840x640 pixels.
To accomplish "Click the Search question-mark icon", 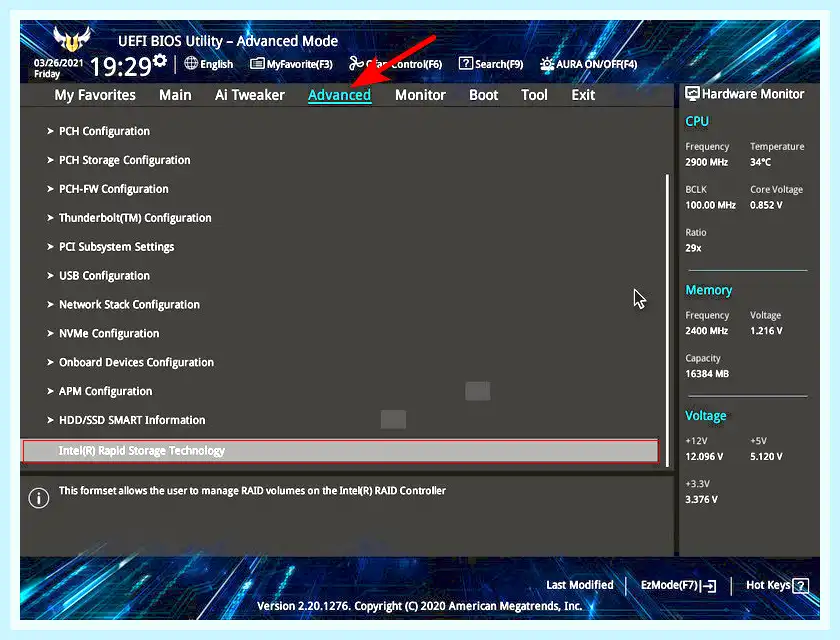I will (466, 63).
